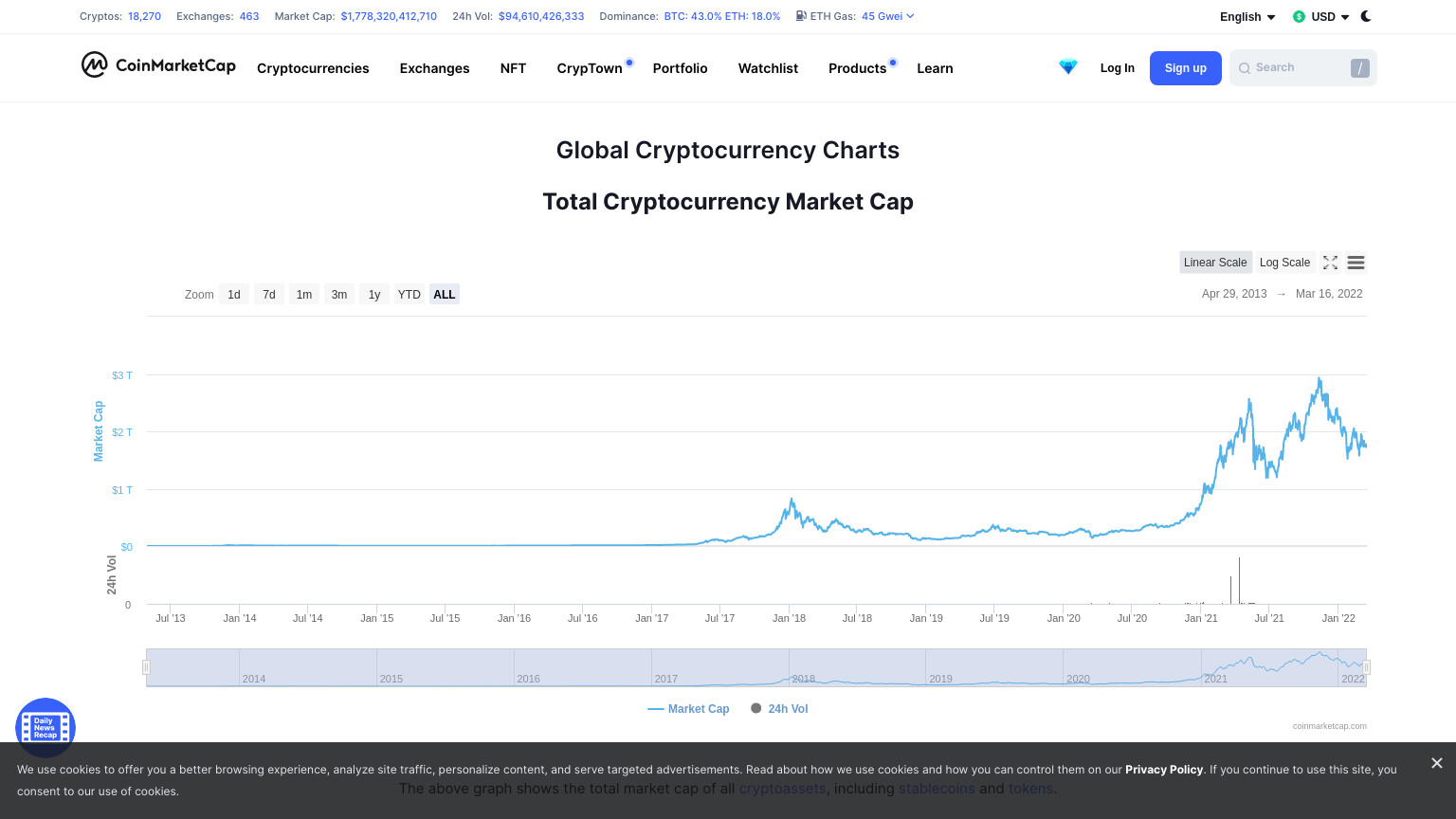Open the Privacy Policy link
The image size is (1456, 819).
coord(1164,770)
